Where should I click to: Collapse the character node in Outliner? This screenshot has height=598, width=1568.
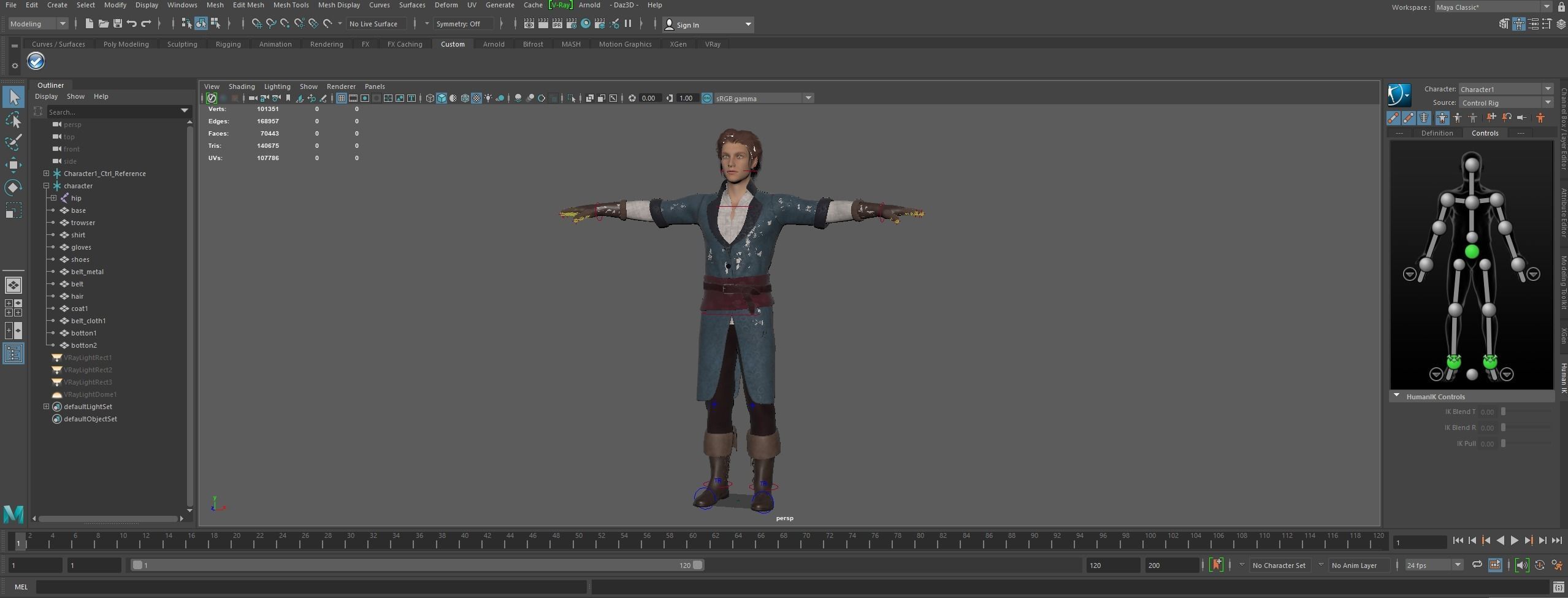46,186
